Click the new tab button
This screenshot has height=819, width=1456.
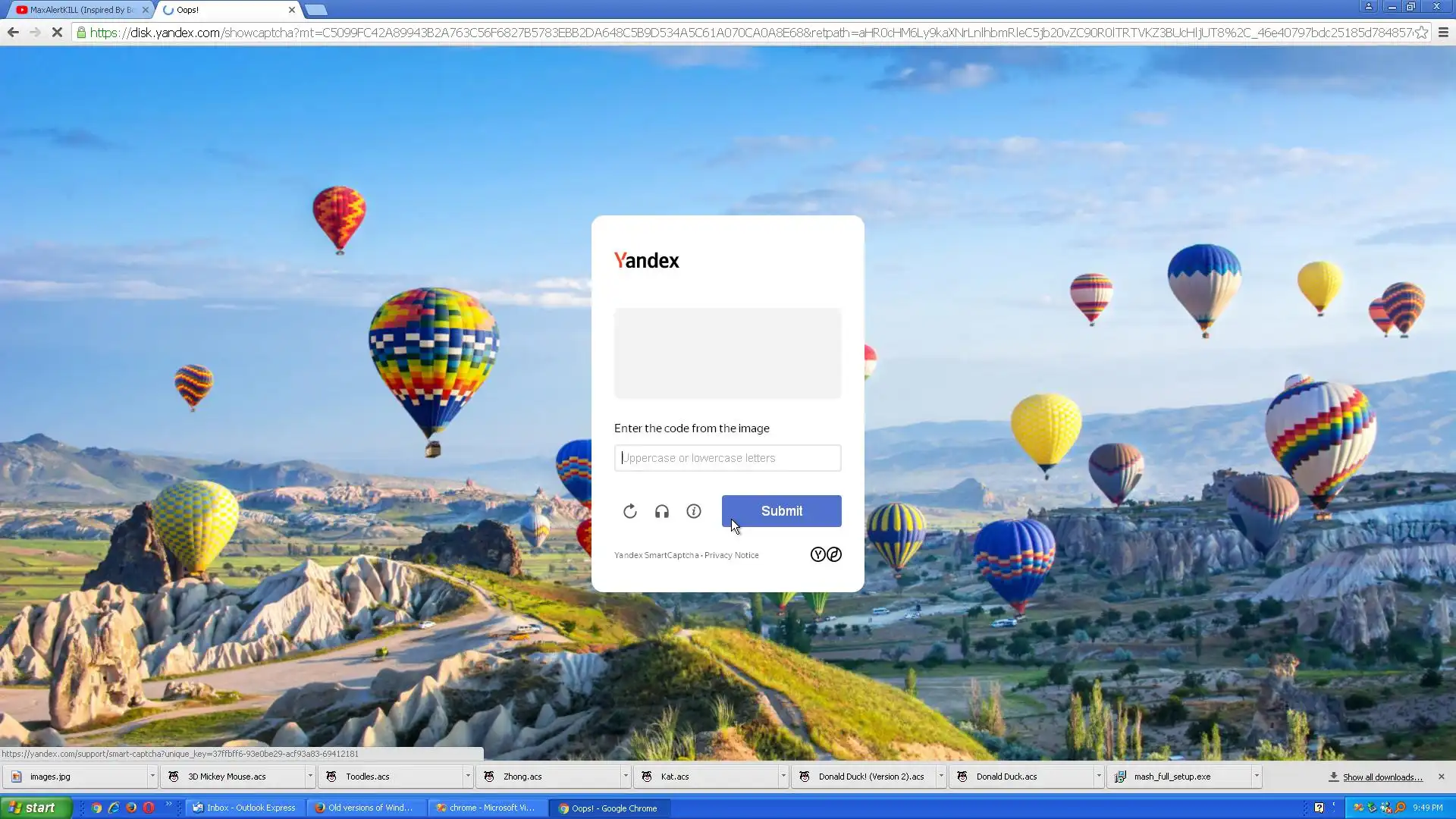point(316,10)
